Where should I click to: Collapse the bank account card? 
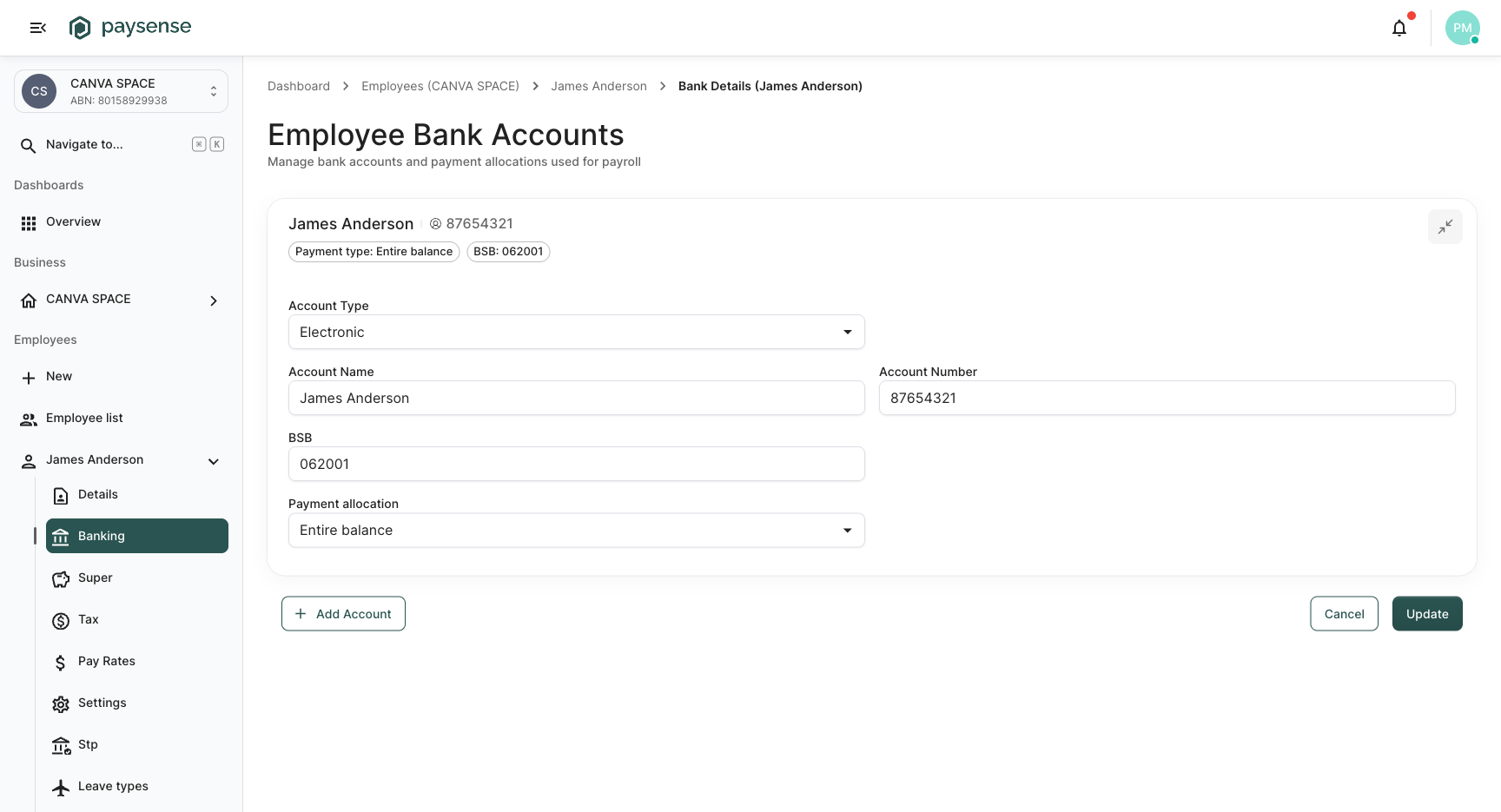[1445, 227]
